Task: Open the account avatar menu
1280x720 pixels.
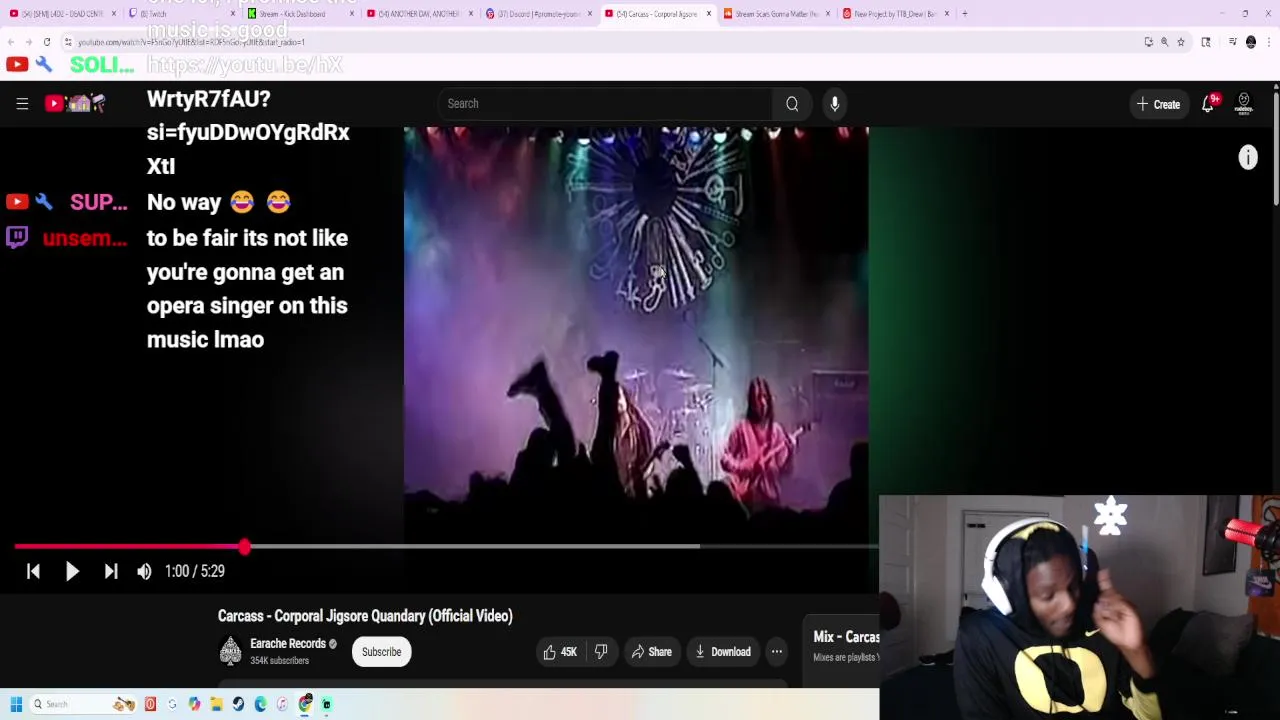Action: pyautogui.click(x=1244, y=104)
